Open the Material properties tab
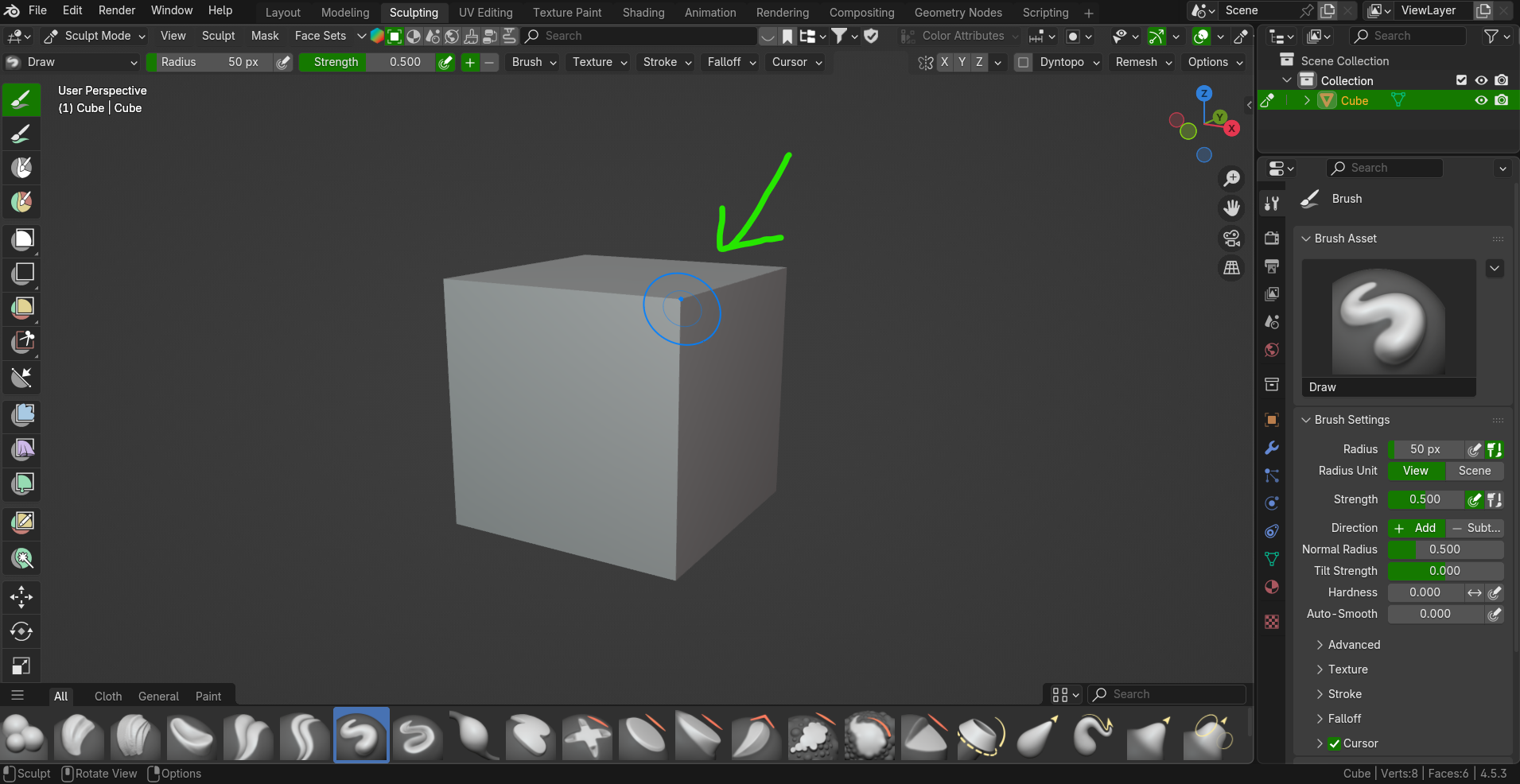The image size is (1520, 784). coord(1272,587)
